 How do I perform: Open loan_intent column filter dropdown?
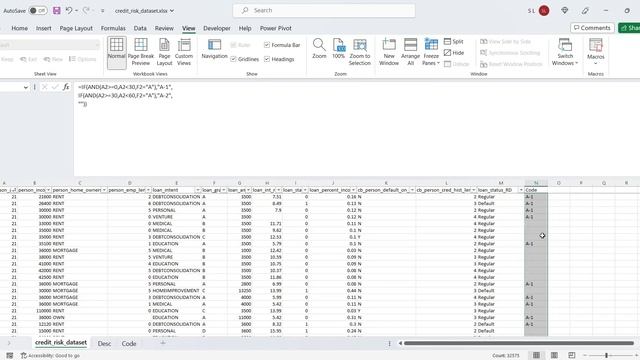pos(198,190)
